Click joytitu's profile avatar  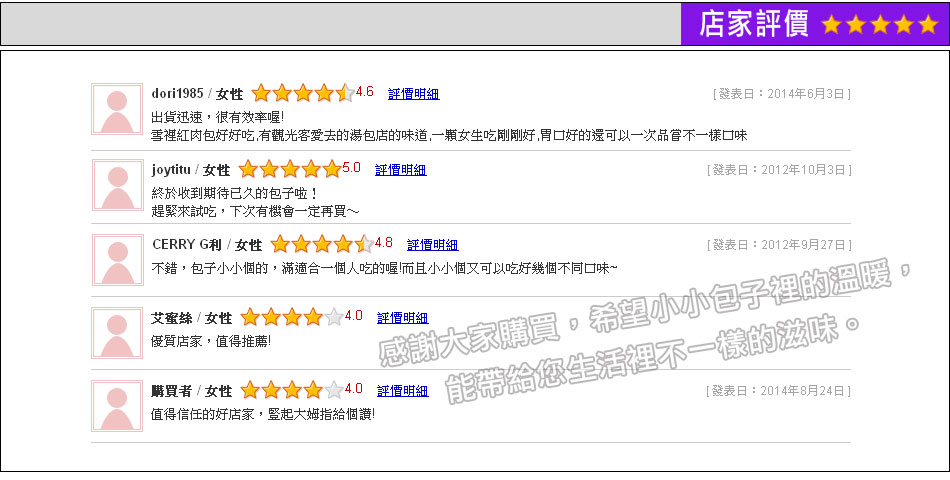117,185
